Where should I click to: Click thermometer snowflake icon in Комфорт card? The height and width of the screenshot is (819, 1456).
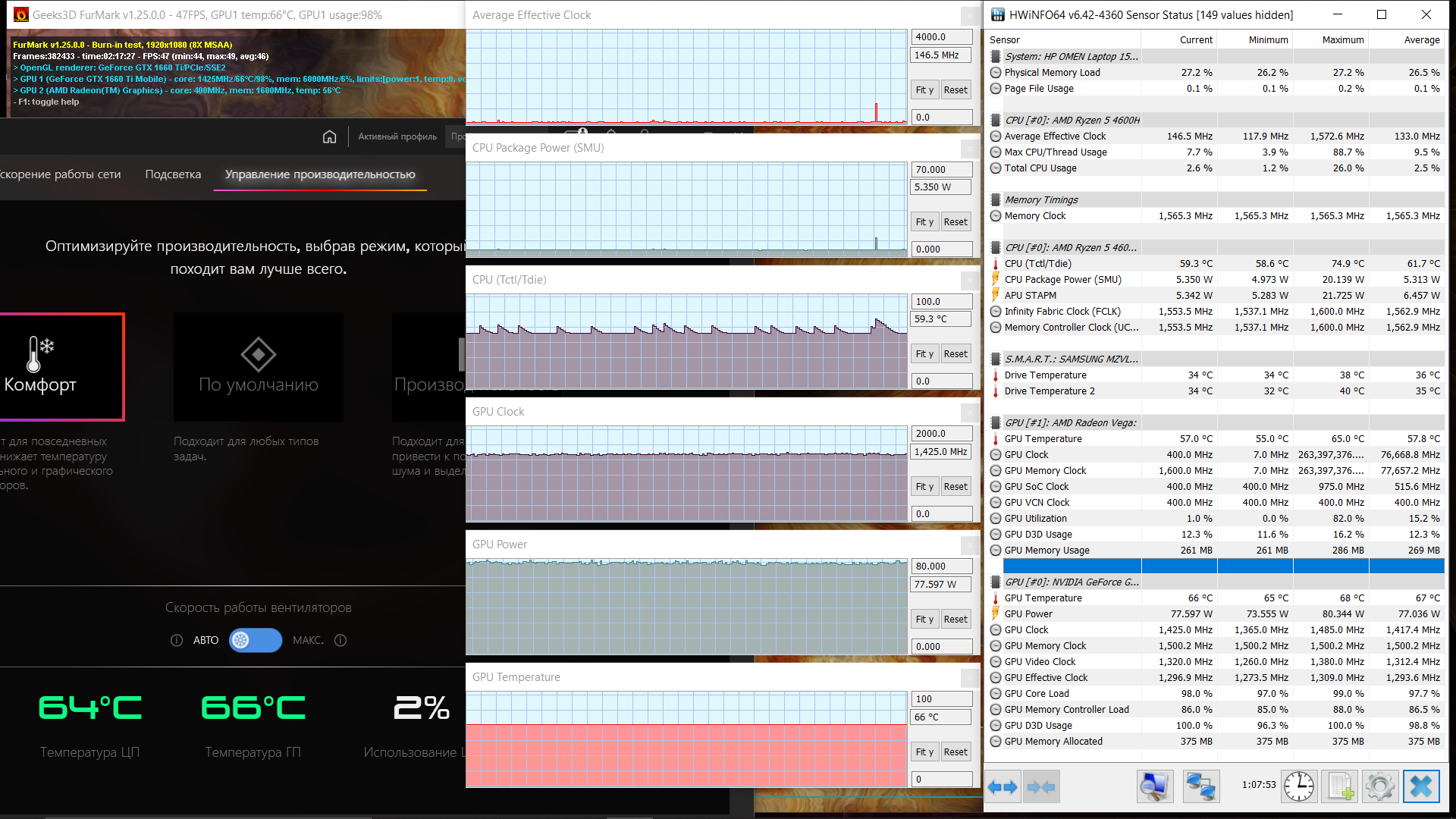pos(40,354)
